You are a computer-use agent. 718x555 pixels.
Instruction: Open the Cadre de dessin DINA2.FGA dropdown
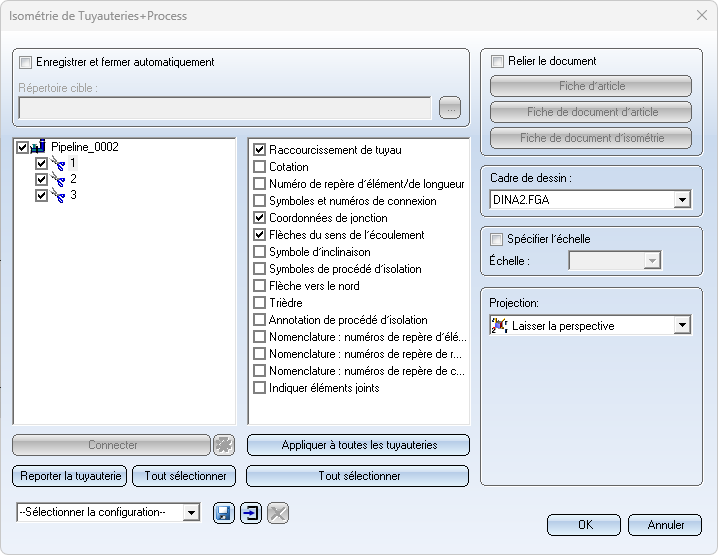[682, 200]
